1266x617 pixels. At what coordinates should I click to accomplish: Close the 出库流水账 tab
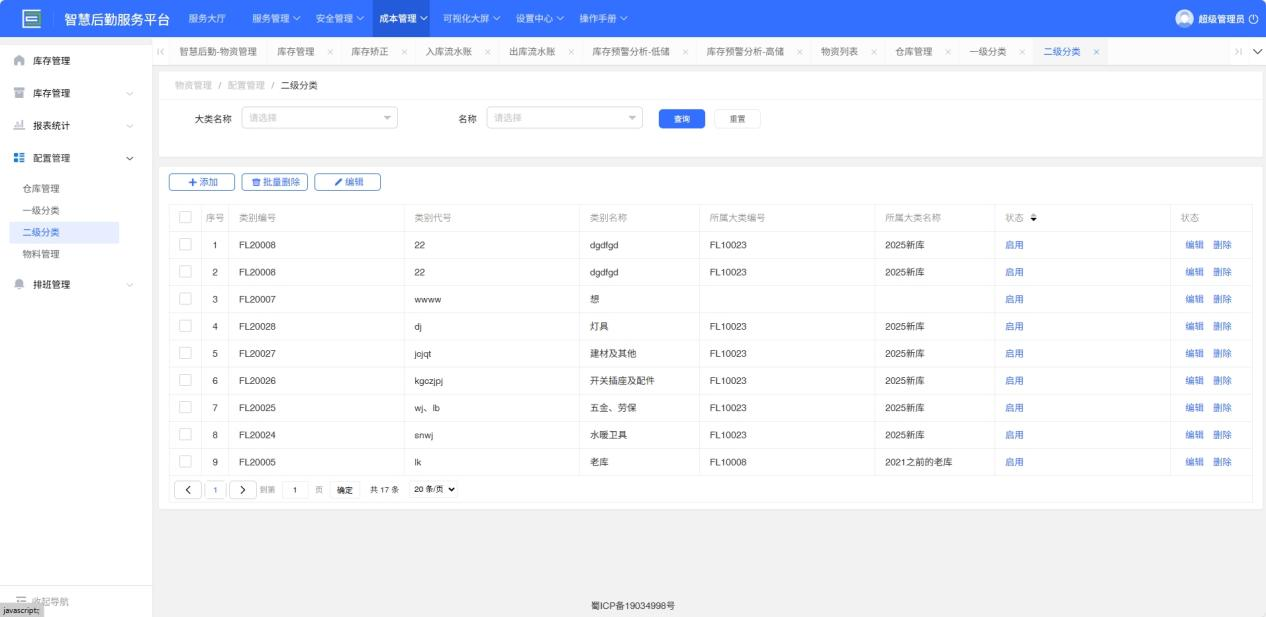click(570, 52)
